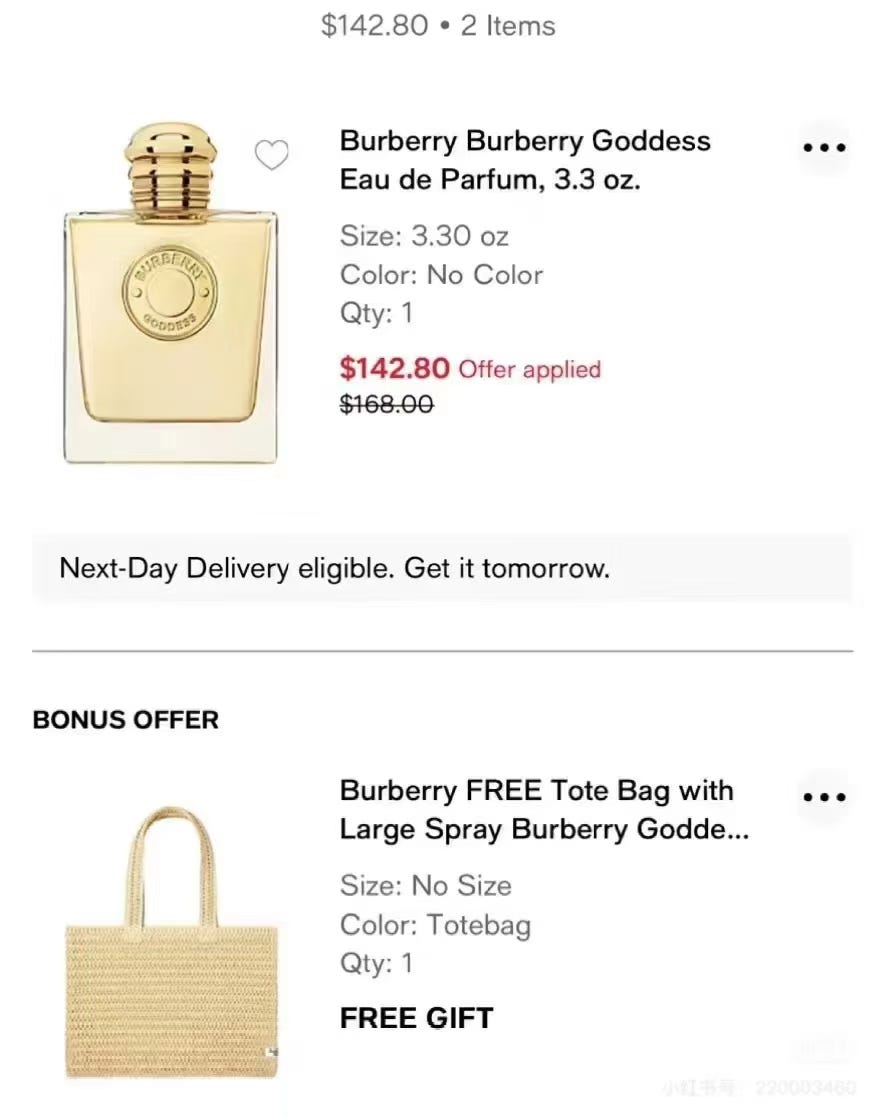Open the Burberry Goddess Eau de Parfum title
The height and width of the screenshot is (1118, 882).
pos(525,160)
